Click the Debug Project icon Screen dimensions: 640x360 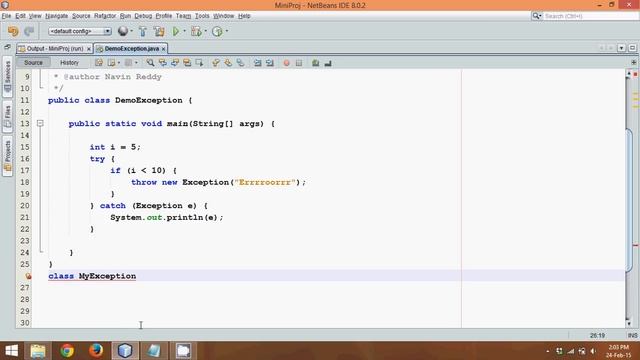click(x=196, y=31)
